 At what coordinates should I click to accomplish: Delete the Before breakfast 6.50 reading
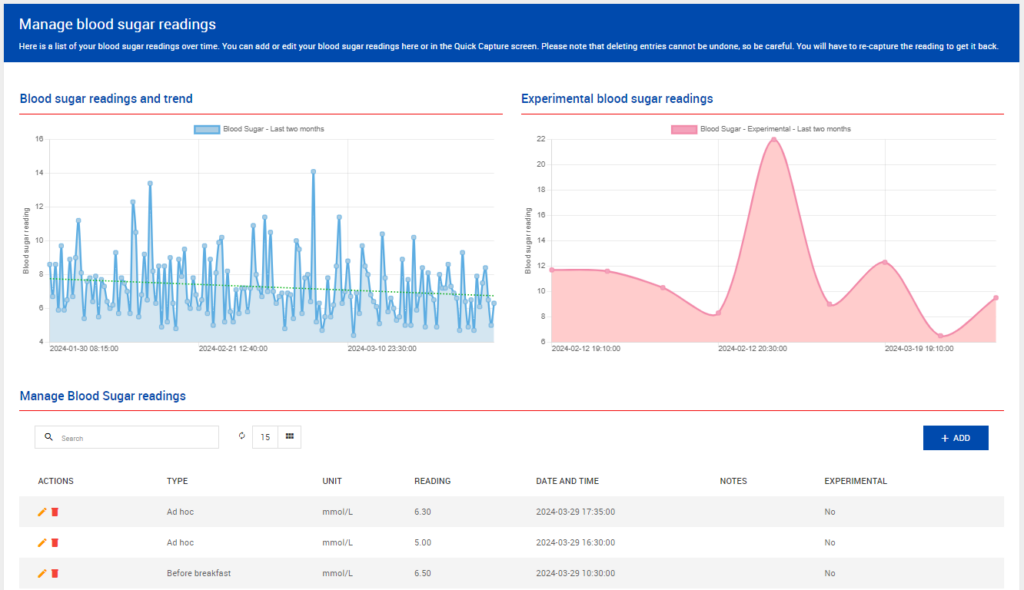[55, 574]
